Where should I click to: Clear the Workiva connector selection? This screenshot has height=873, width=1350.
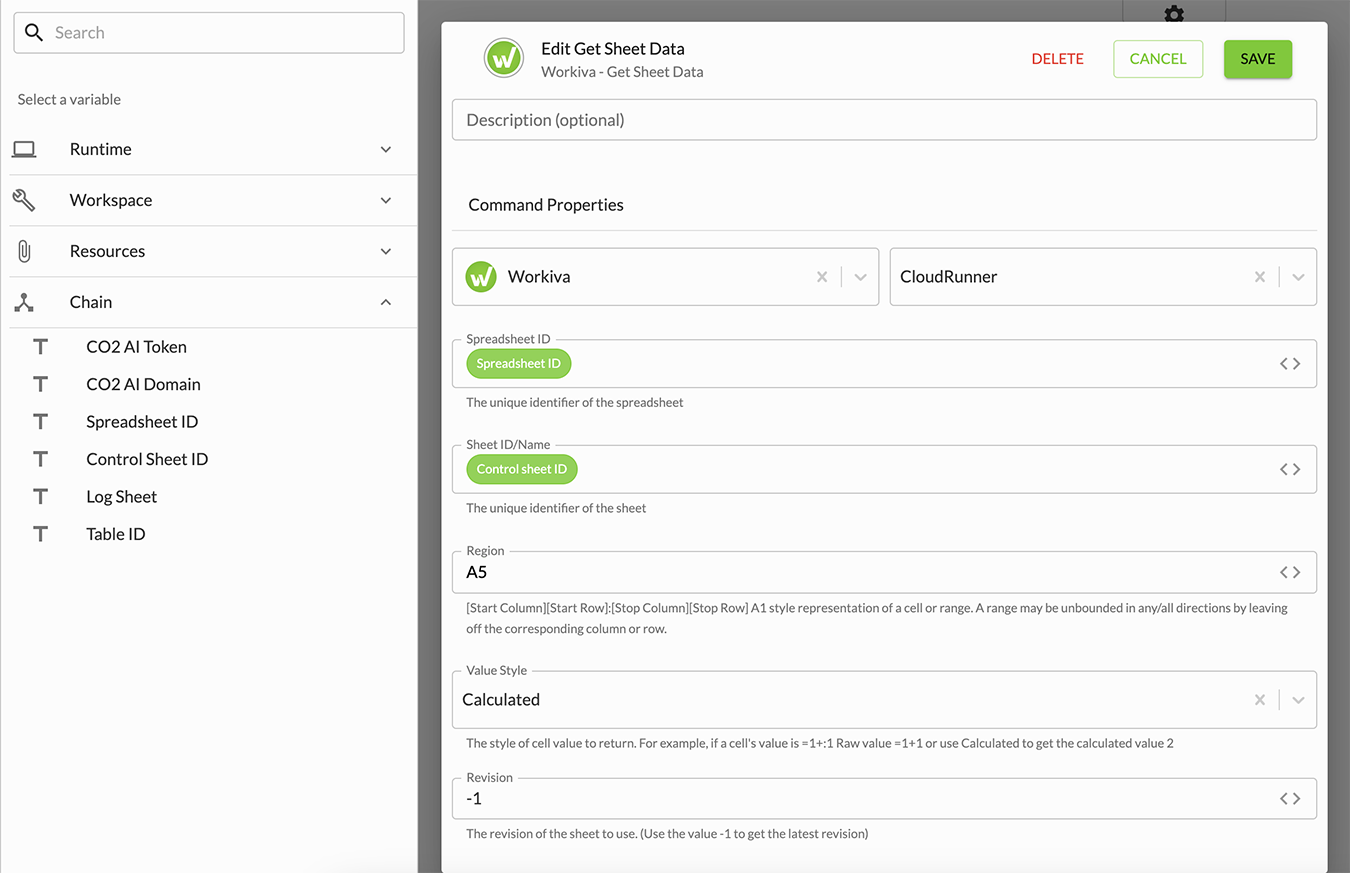point(822,277)
